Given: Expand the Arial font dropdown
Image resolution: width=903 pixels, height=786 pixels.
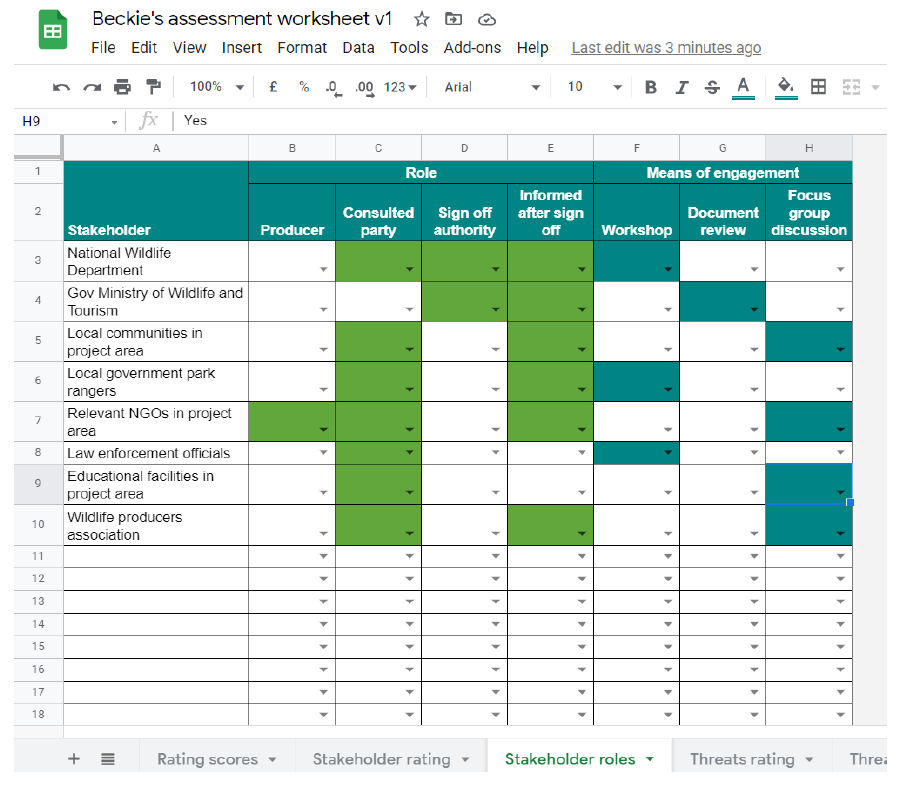Looking at the screenshot, I should tap(491, 87).
